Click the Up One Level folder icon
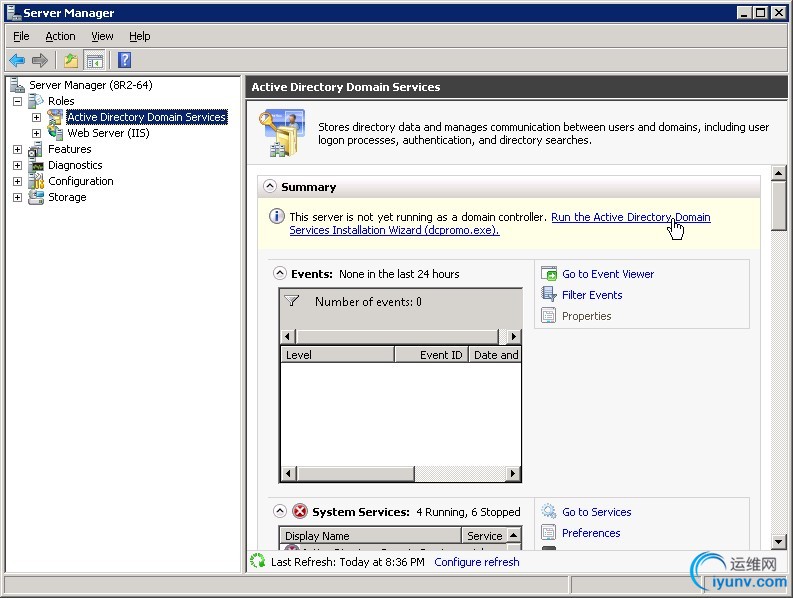The image size is (793, 598). coord(71,61)
